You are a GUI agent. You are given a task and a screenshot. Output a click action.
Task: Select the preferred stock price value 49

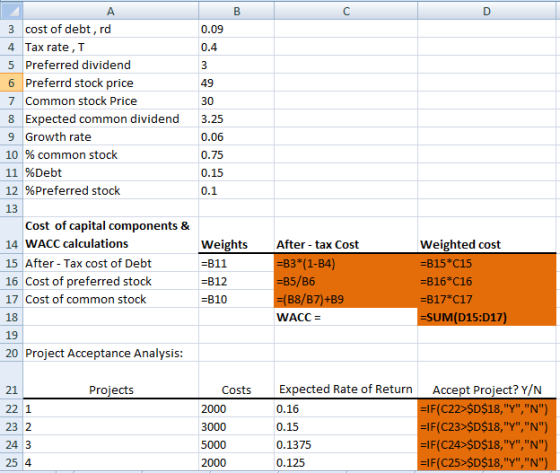(236, 83)
